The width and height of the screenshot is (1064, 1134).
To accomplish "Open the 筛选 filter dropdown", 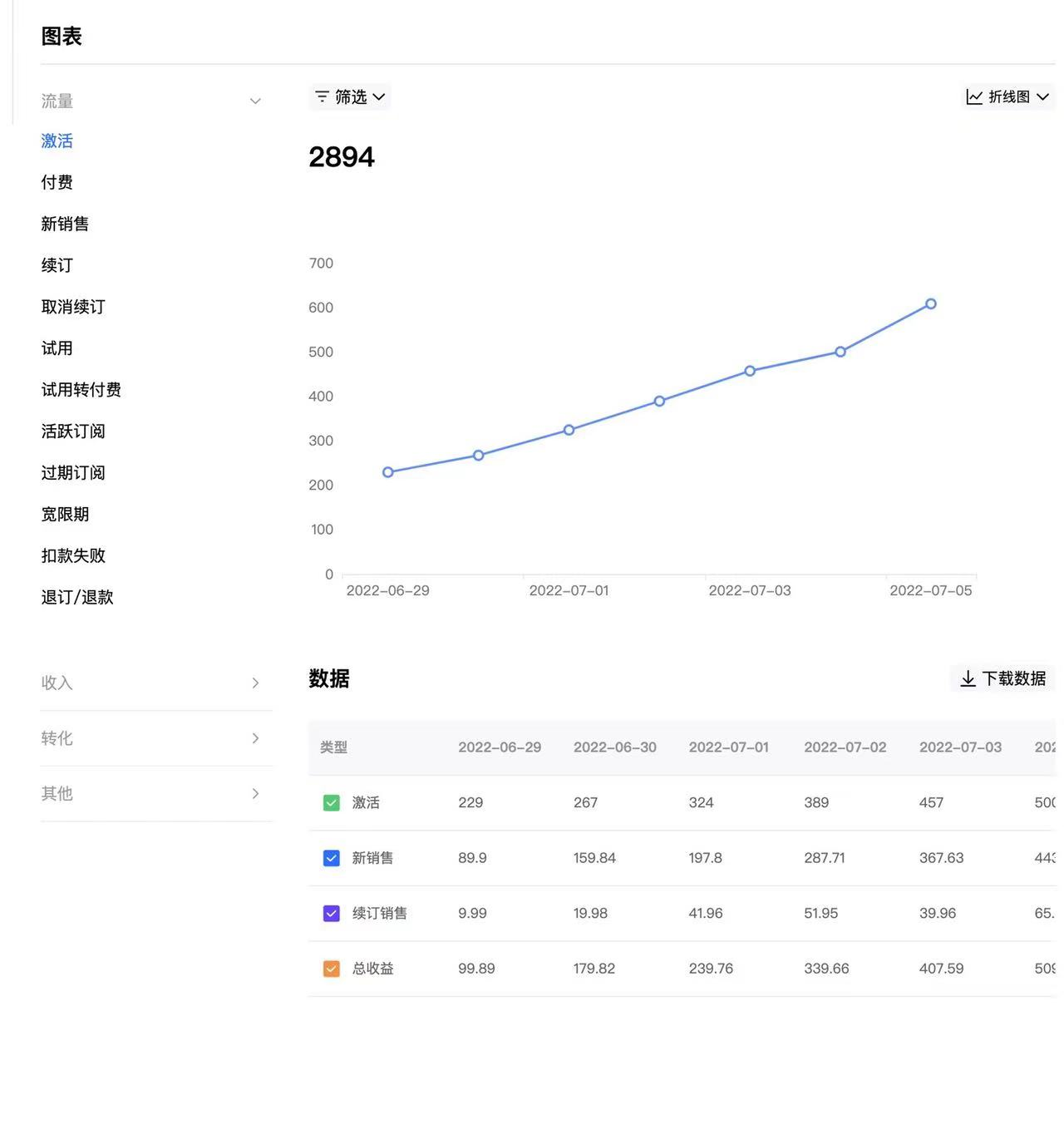I will (x=350, y=96).
